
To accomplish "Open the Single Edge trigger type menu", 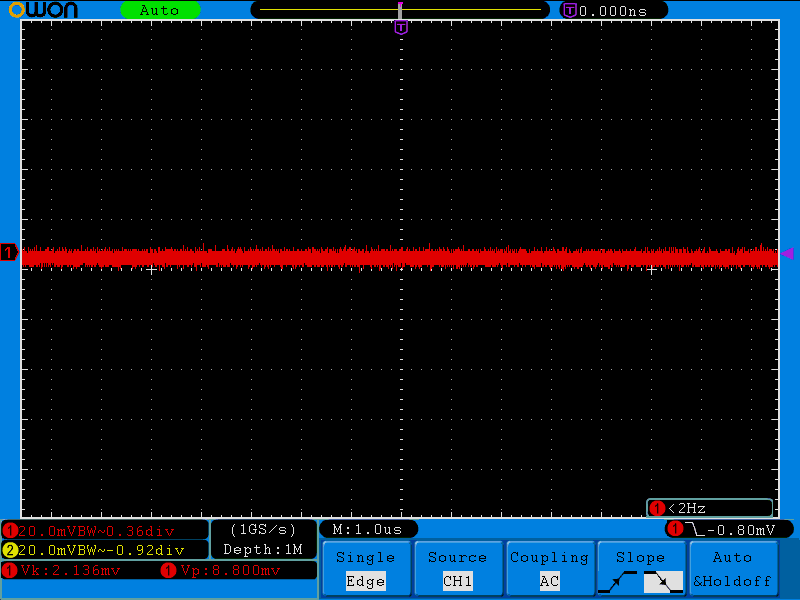I will click(x=366, y=569).
